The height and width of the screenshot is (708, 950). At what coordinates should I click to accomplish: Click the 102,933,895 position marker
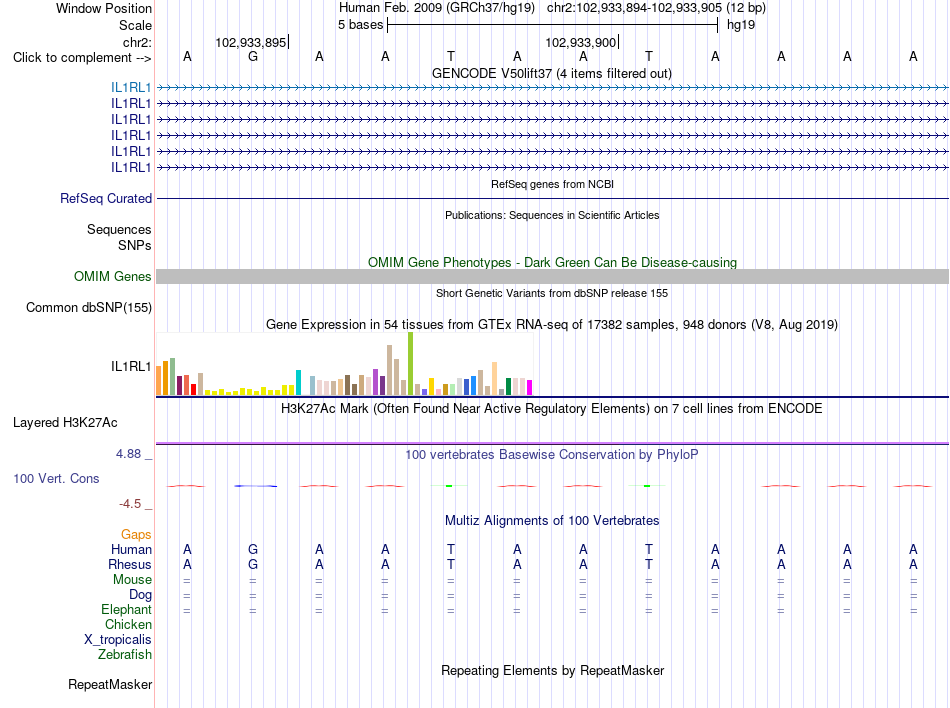(x=251, y=42)
